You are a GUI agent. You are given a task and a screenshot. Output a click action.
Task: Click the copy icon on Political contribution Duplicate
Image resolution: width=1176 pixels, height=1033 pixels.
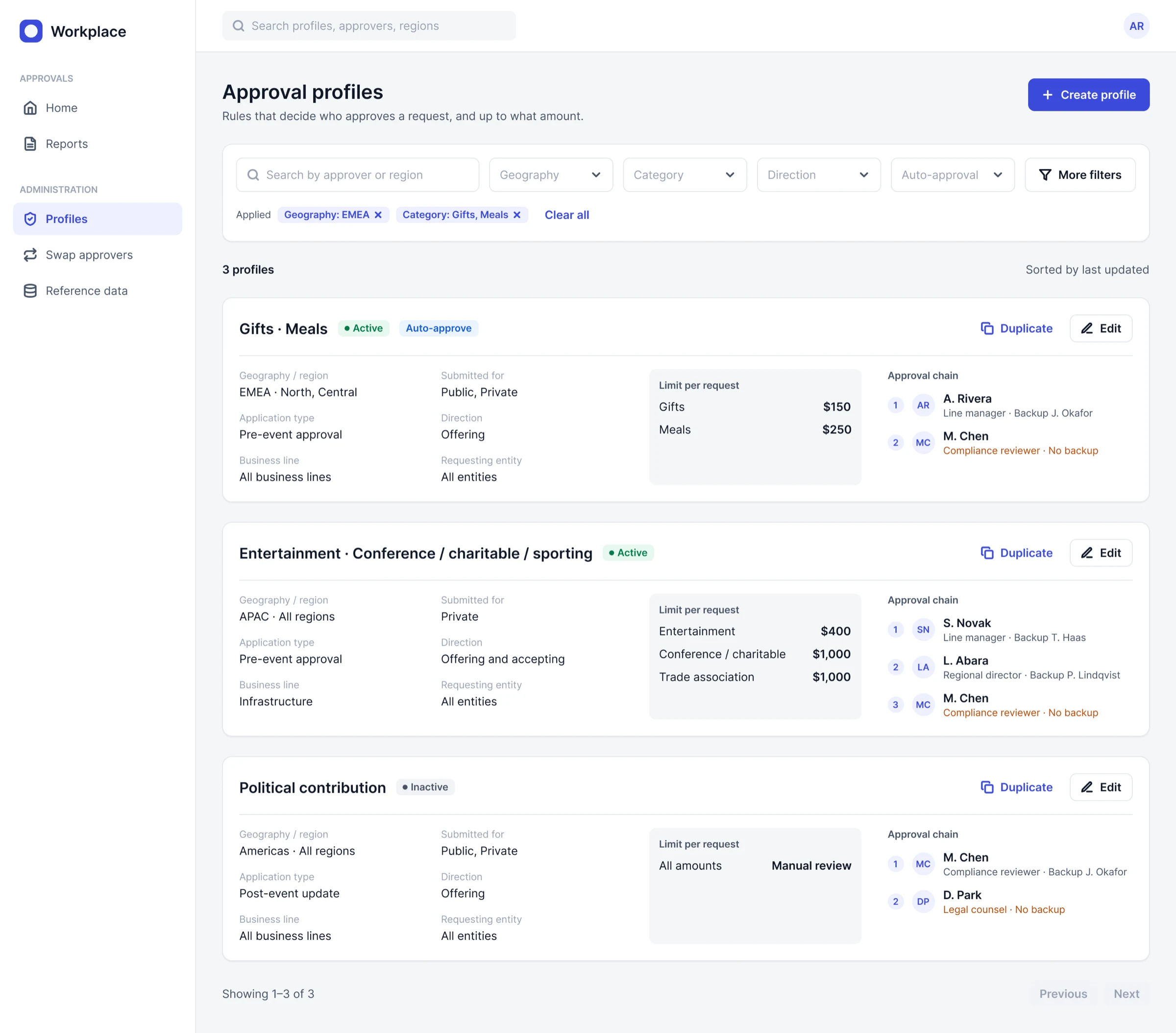(x=987, y=787)
